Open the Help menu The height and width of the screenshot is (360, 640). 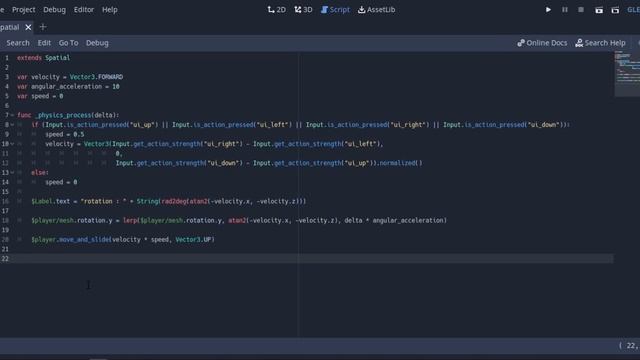tap(109, 9)
